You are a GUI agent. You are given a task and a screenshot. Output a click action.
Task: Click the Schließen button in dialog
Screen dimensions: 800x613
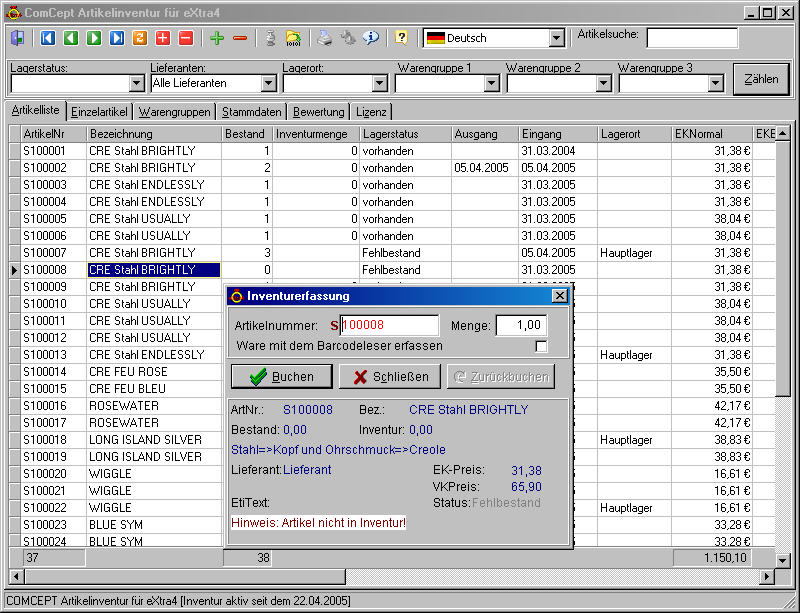(x=390, y=377)
